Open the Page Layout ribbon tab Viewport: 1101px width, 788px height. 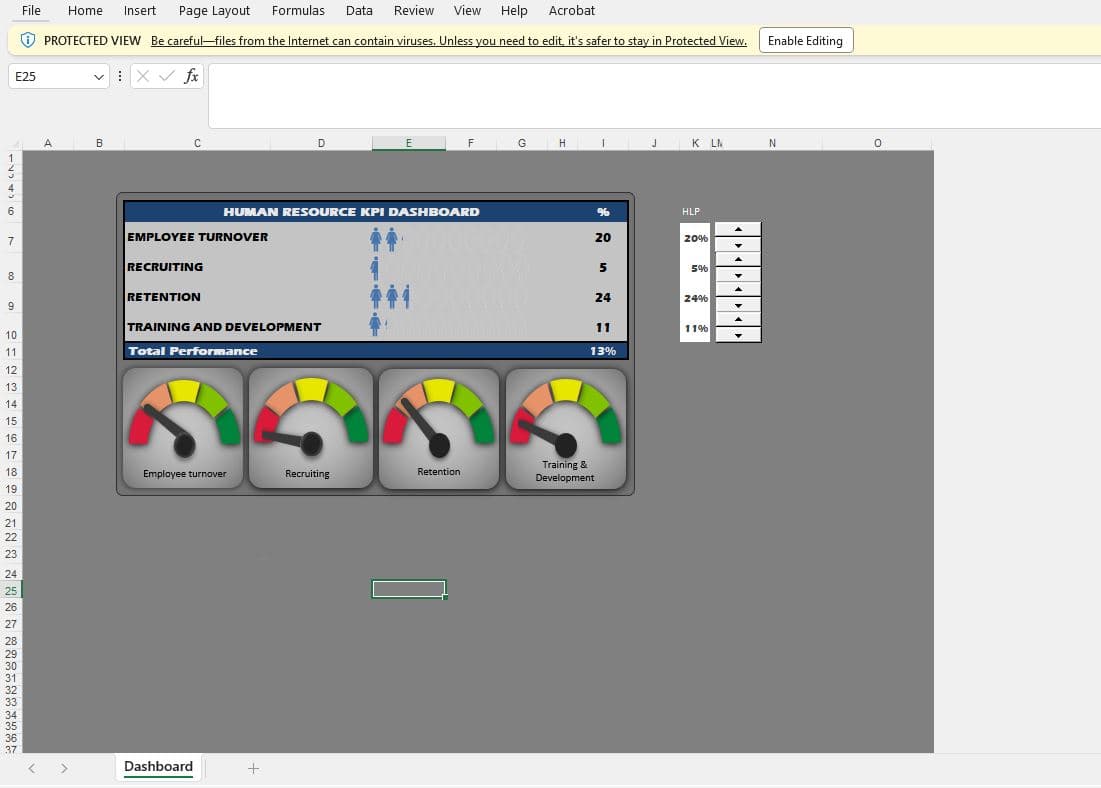[214, 11]
